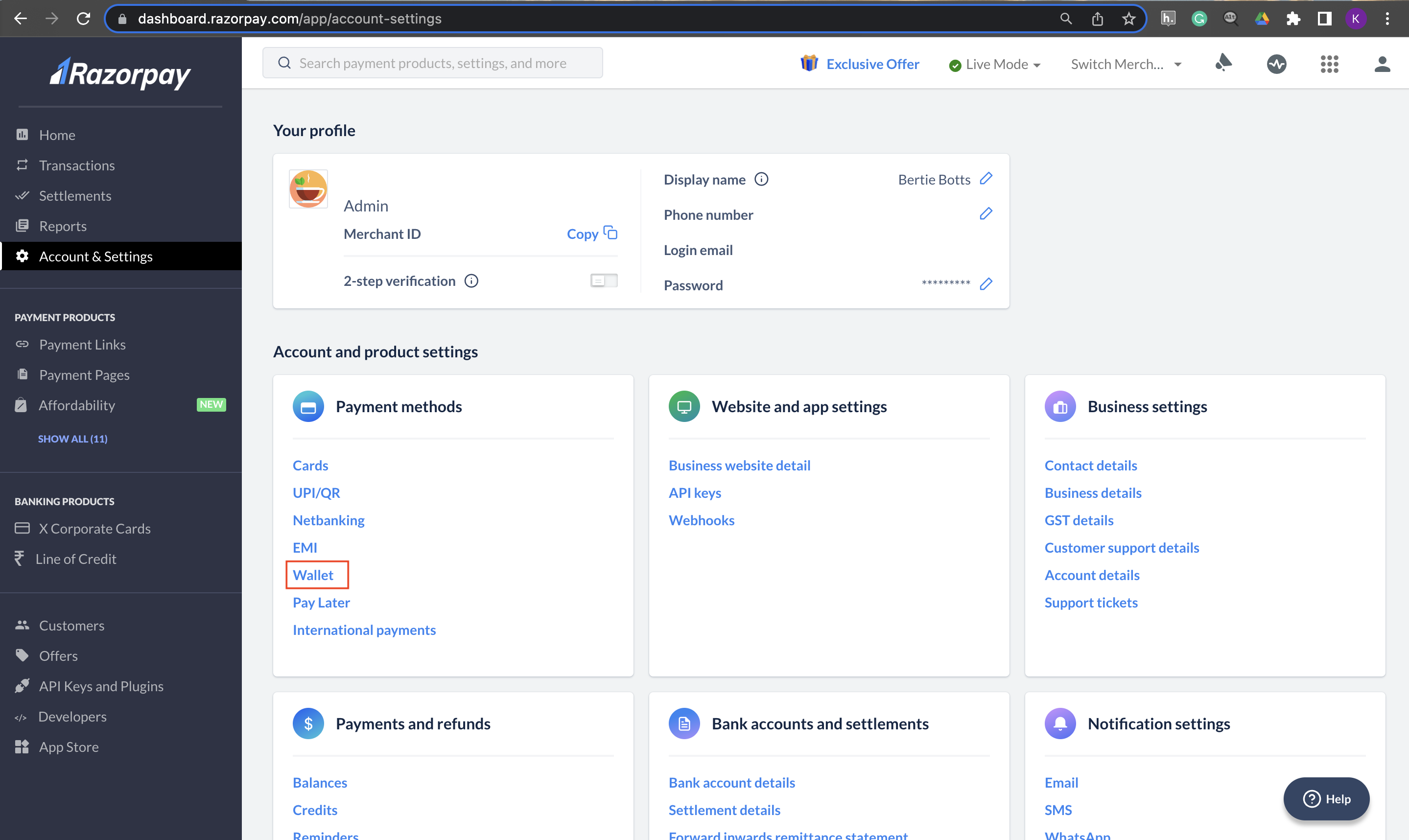Click the user profile icon in header
Image resolution: width=1409 pixels, height=840 pixels.
(x=1382, y=64)
